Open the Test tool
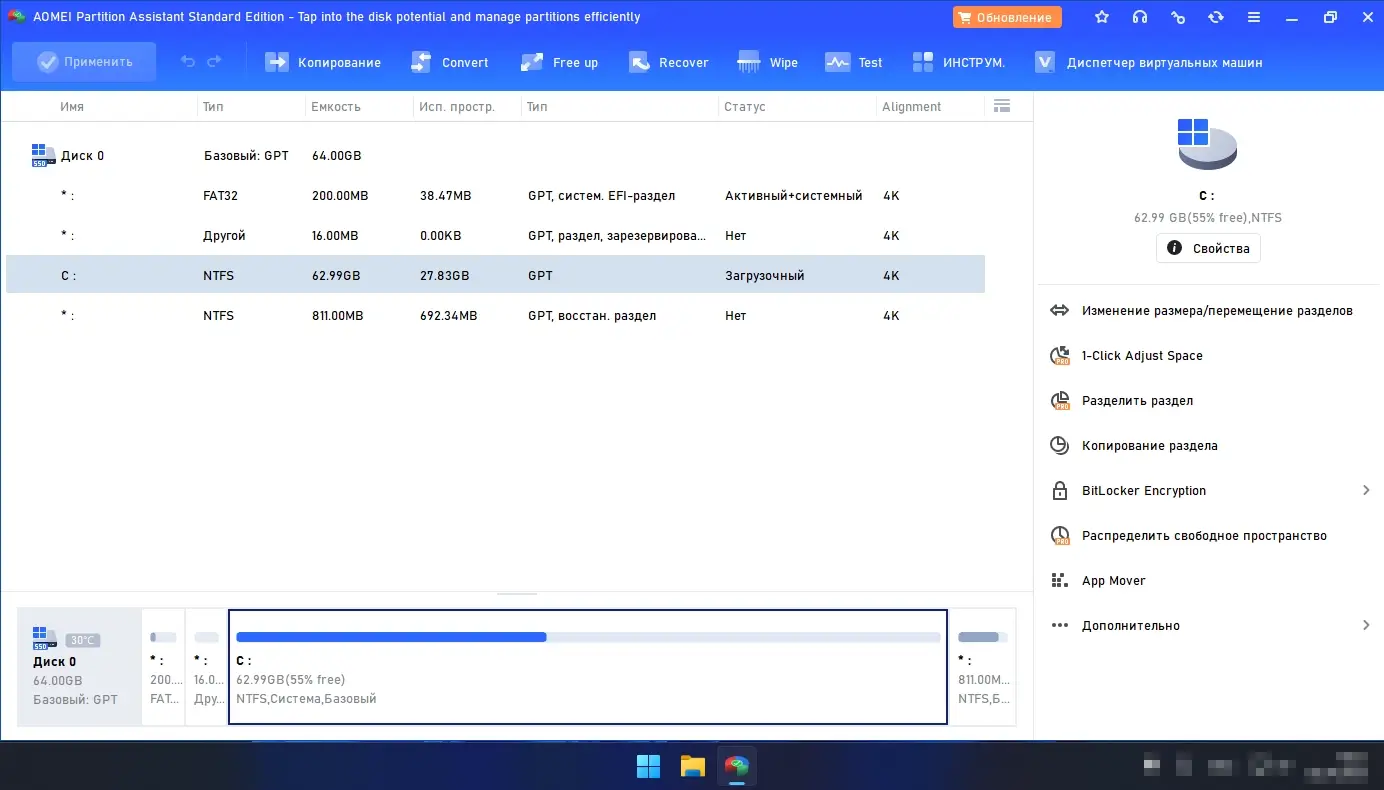The height and width of the screenshot is (790, 1384). [x=854, y=62]
